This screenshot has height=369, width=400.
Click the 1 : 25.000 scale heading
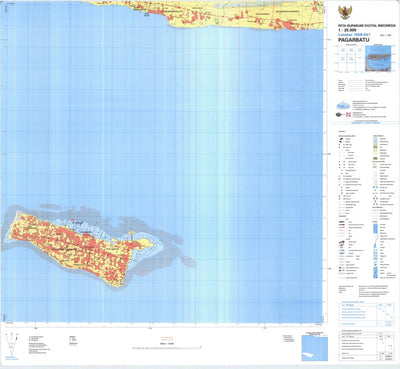(x=348, y=30)
